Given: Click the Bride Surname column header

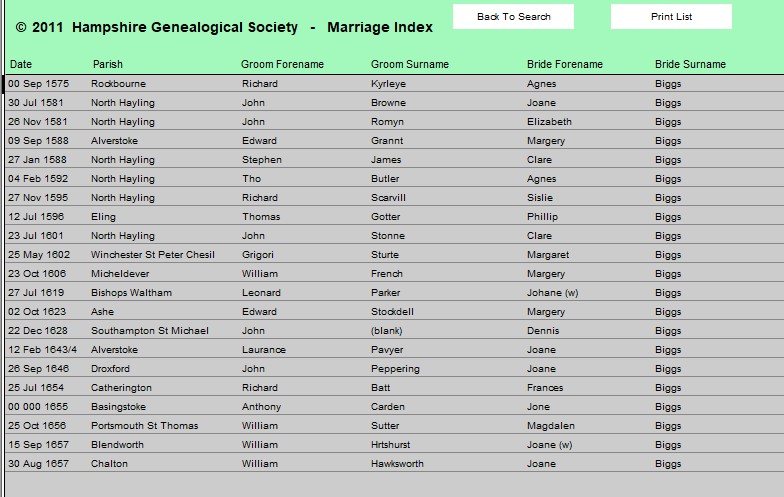Looking at the screenshot, I should [x=690, y=65].
